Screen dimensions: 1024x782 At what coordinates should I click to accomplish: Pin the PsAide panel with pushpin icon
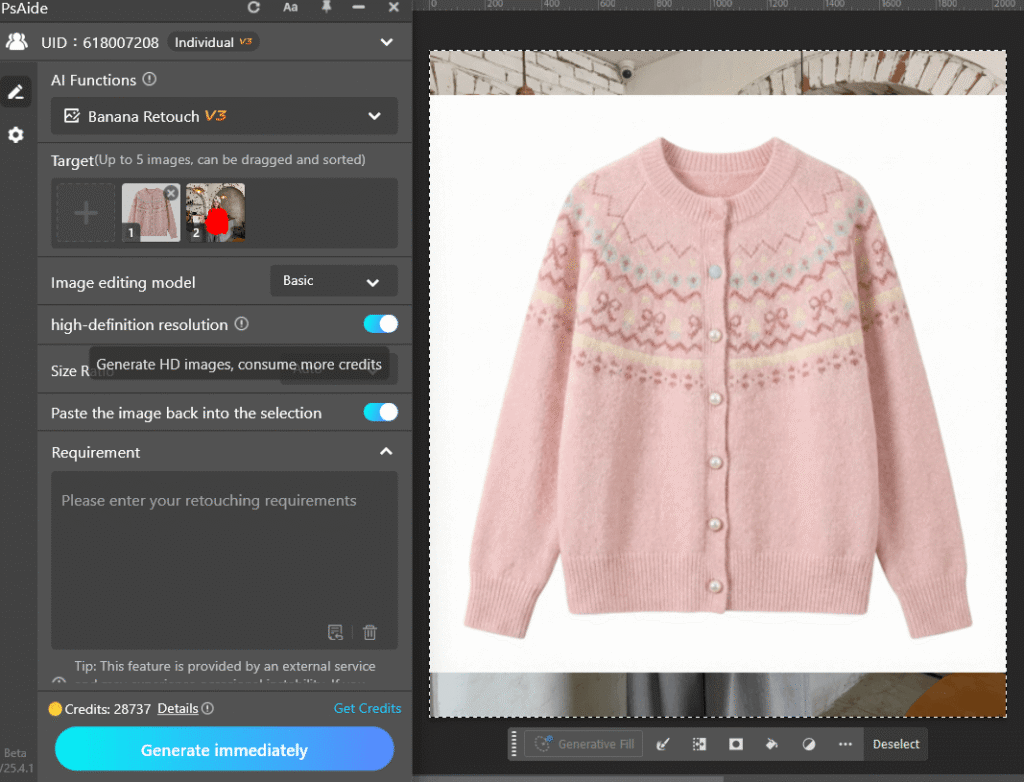[325, 8]
